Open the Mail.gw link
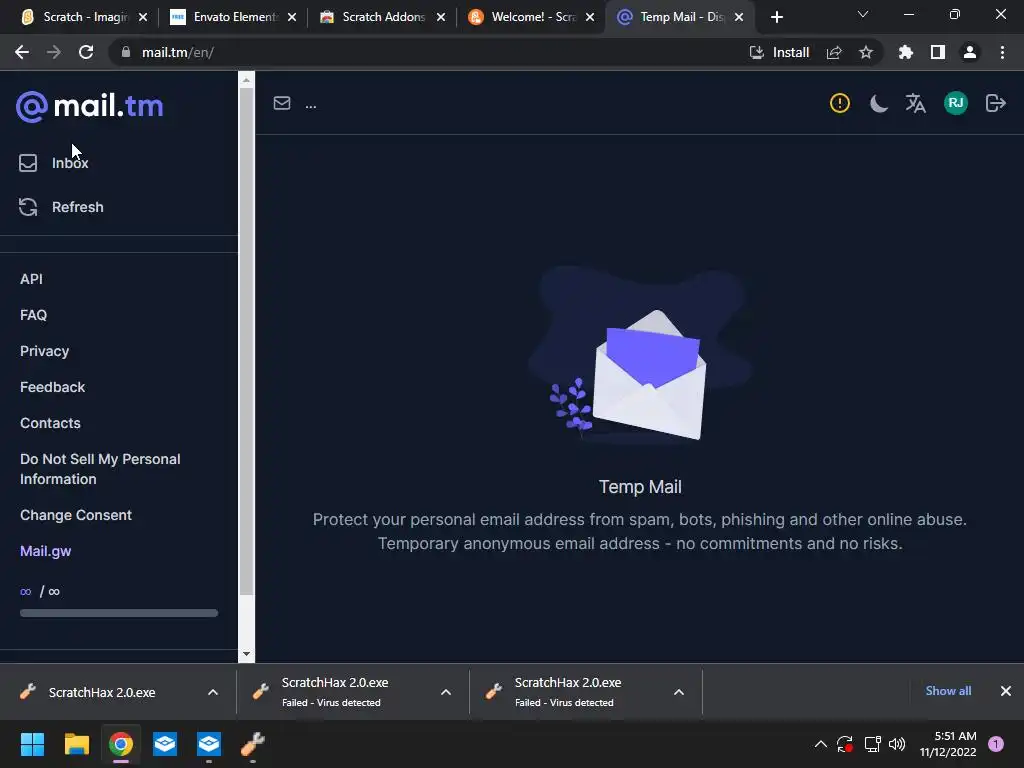The image size is (1024, 768). tap(46, 551)
